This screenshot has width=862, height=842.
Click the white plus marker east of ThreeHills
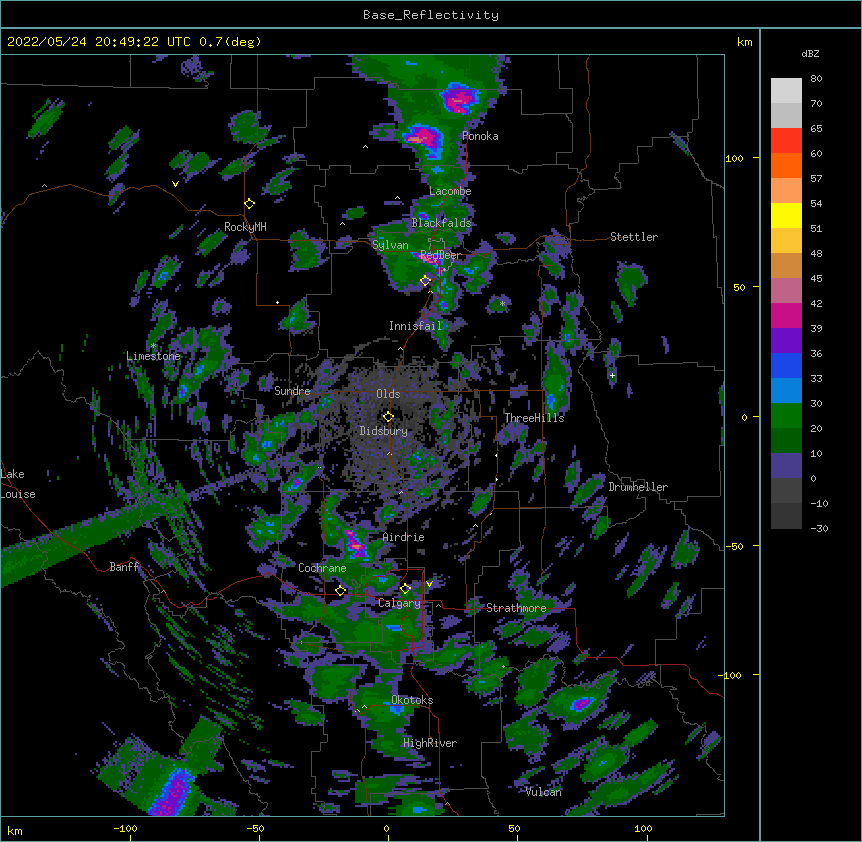point(612,375)
